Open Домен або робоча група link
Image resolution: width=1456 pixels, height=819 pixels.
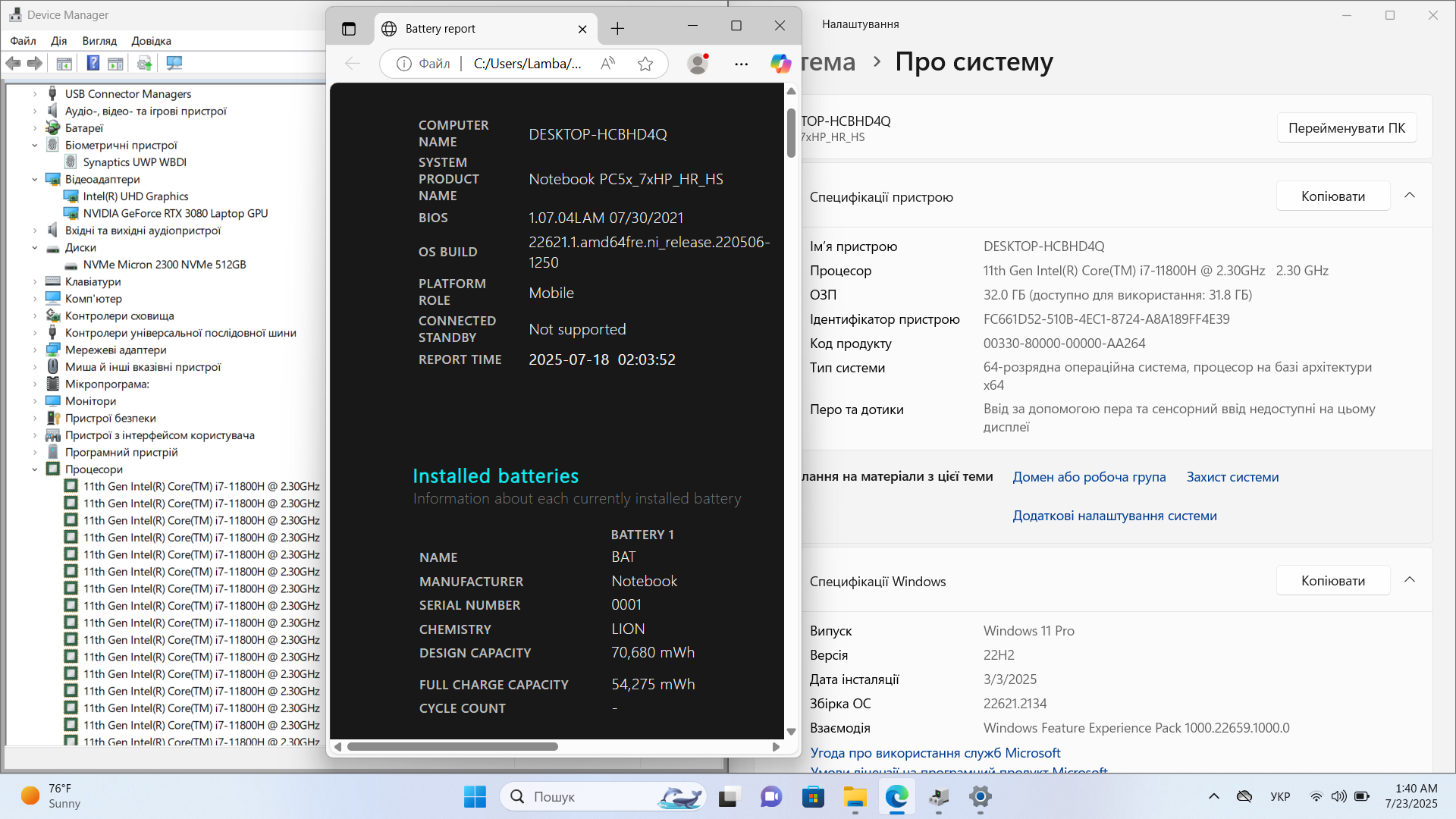tap(1089, 477)
